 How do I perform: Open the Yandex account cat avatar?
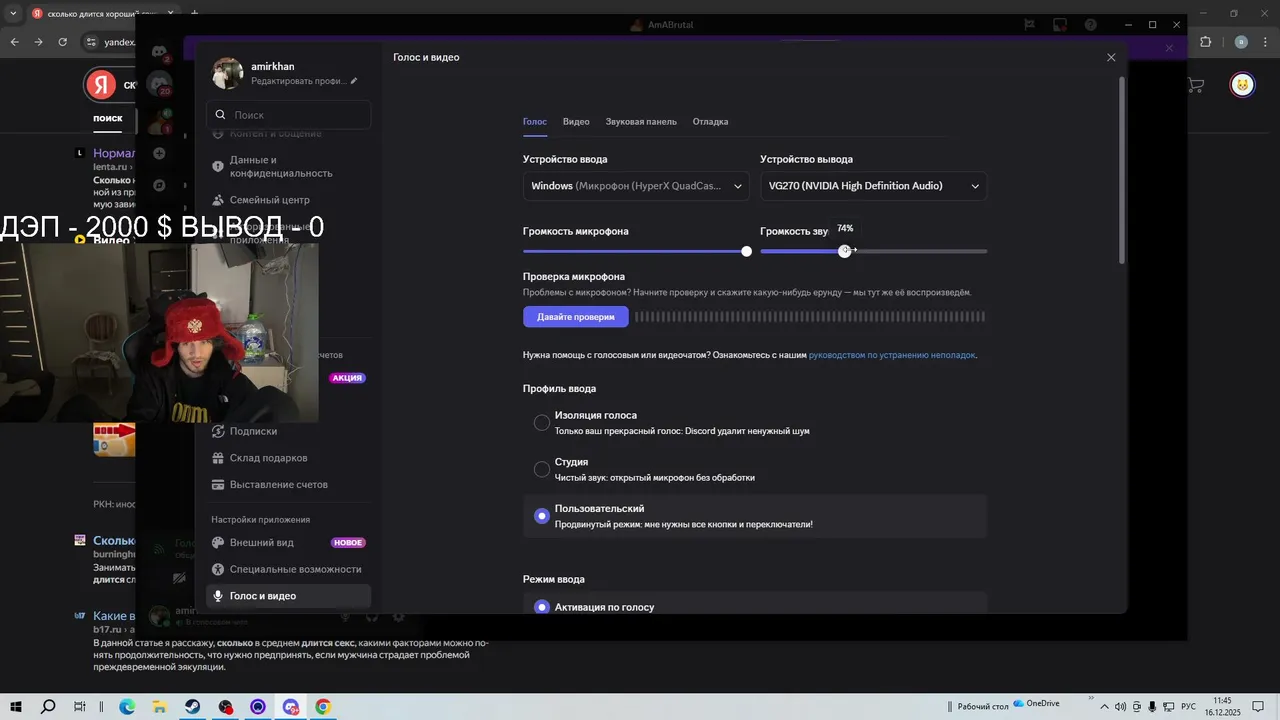[x=1242, y=85]
